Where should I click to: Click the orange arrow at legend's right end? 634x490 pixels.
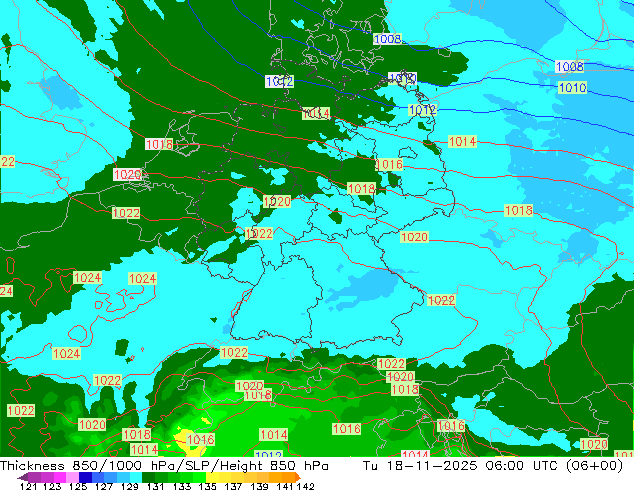click(x=297, y=477)
